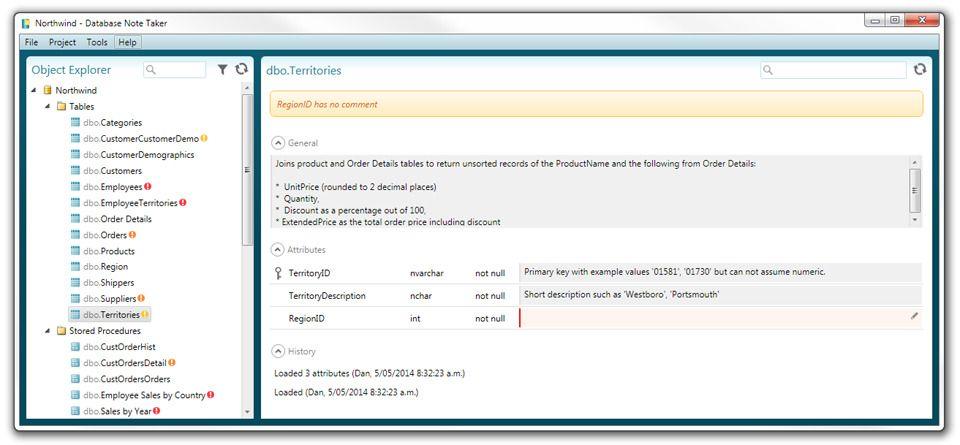This screenshot has height=445, width=960.
Task: Click the orange badge on dbo.CustomerCustomerDemo
Action: 204,138
